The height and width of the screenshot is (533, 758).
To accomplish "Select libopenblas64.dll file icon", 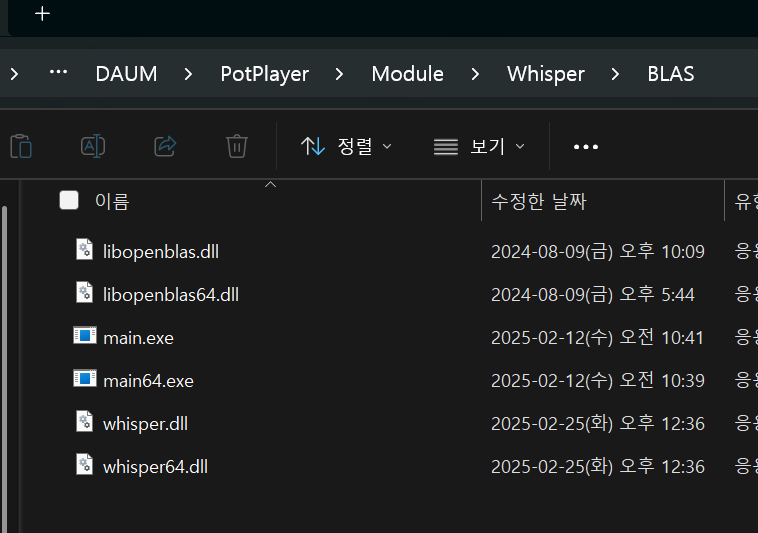I will tap(85, 293).
